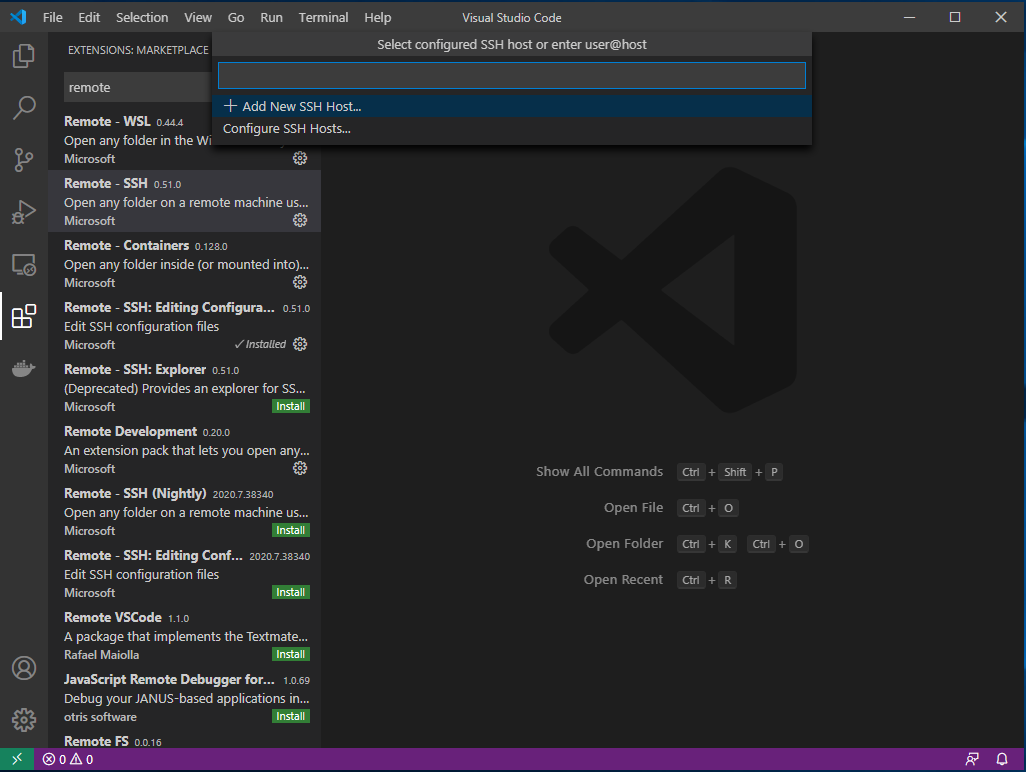
Task: Open the Remote Explorer view
Action: [24, 264]
